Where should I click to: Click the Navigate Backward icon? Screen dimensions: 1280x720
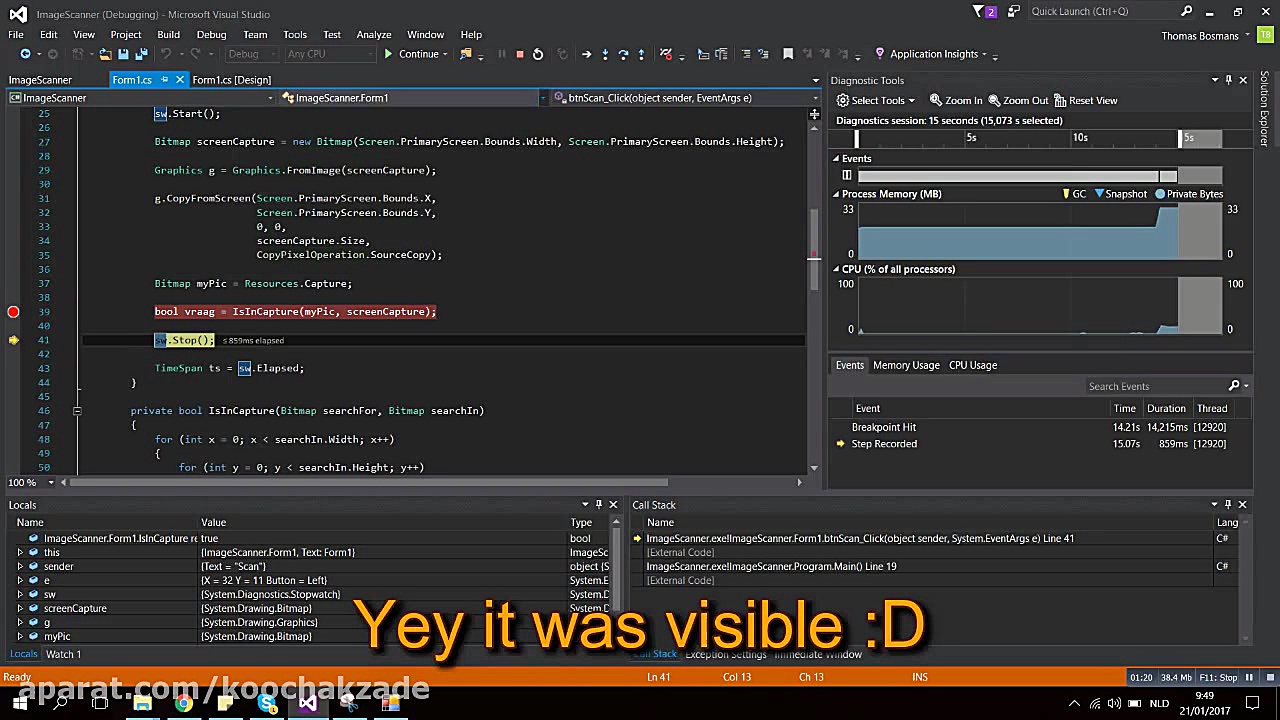tap(25, 54)
